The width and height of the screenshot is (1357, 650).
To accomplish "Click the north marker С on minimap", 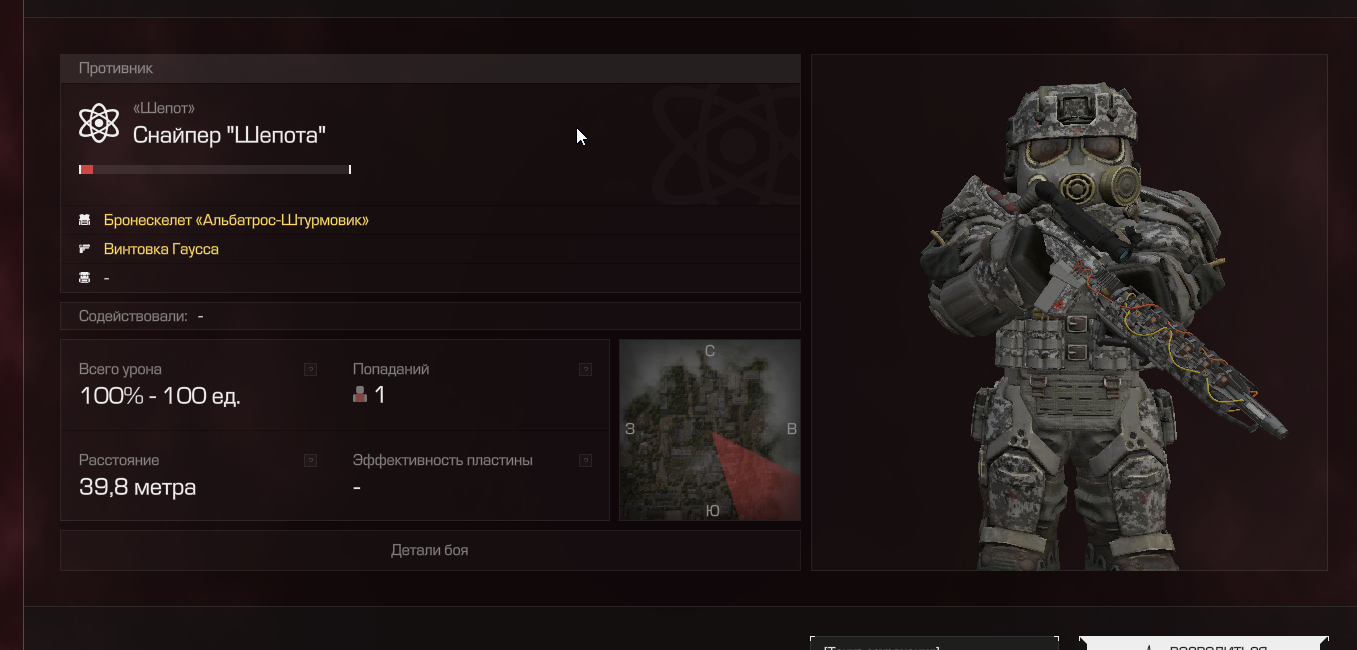I will click(710, 351).
